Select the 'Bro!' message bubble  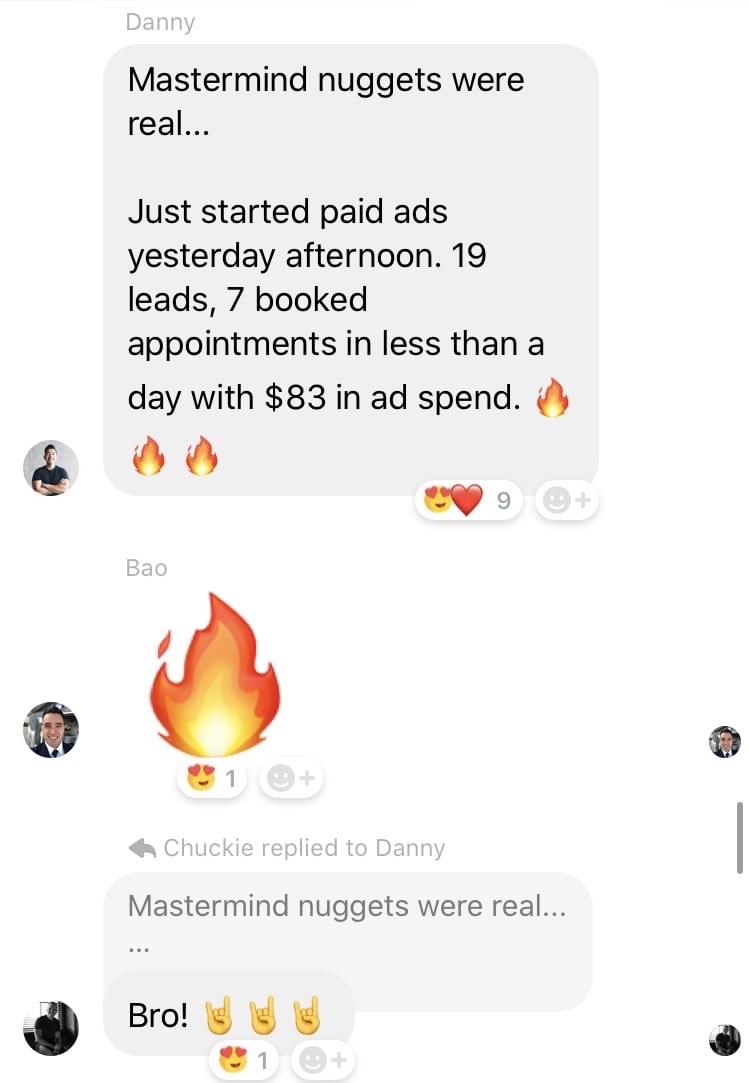pos(229,1015)
